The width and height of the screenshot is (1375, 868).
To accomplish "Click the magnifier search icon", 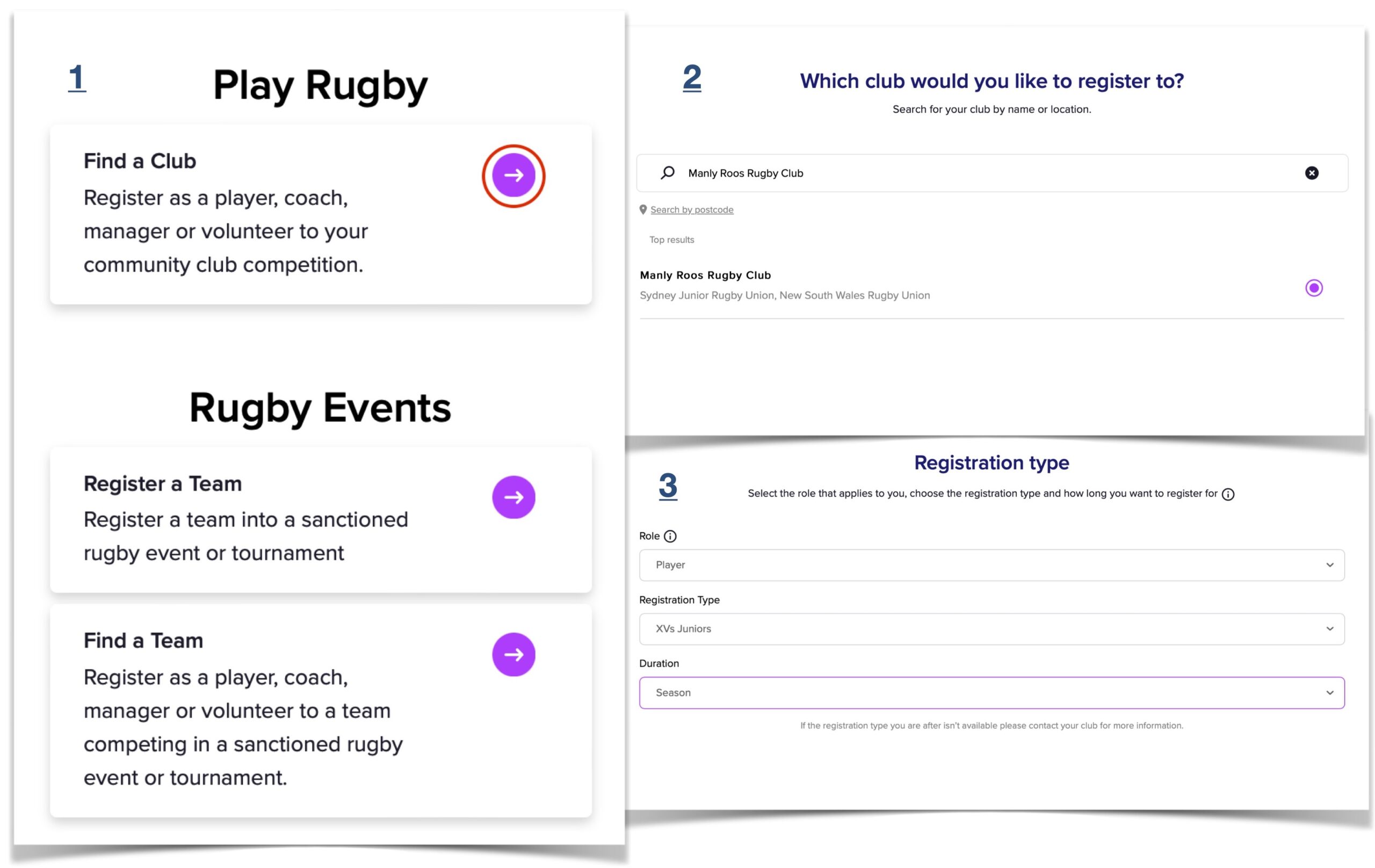I will pyautogui.click(x=668, y=172).
